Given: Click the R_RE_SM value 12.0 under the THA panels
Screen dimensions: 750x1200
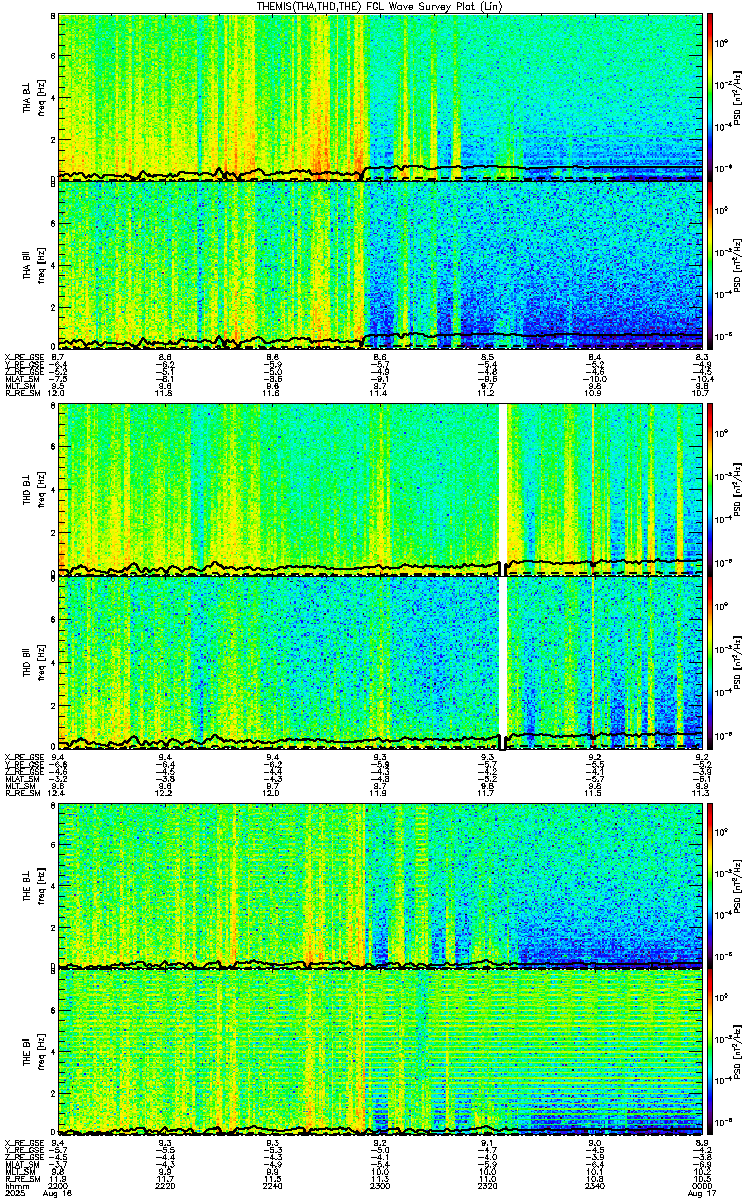Looking at the screenshot, I should coord(57,393).
